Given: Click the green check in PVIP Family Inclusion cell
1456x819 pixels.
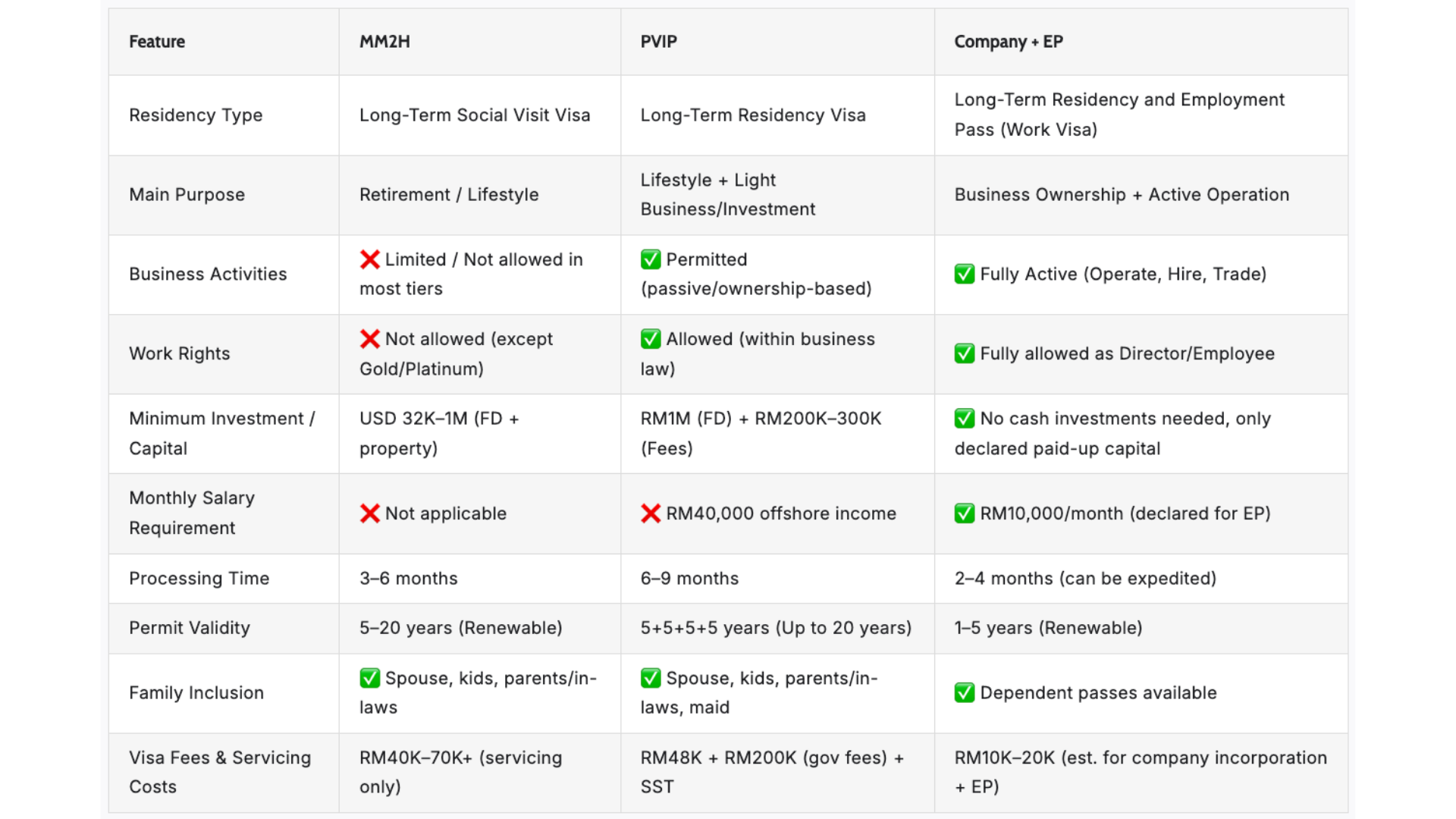Looking at the screenshot, I should pos(651,678).
